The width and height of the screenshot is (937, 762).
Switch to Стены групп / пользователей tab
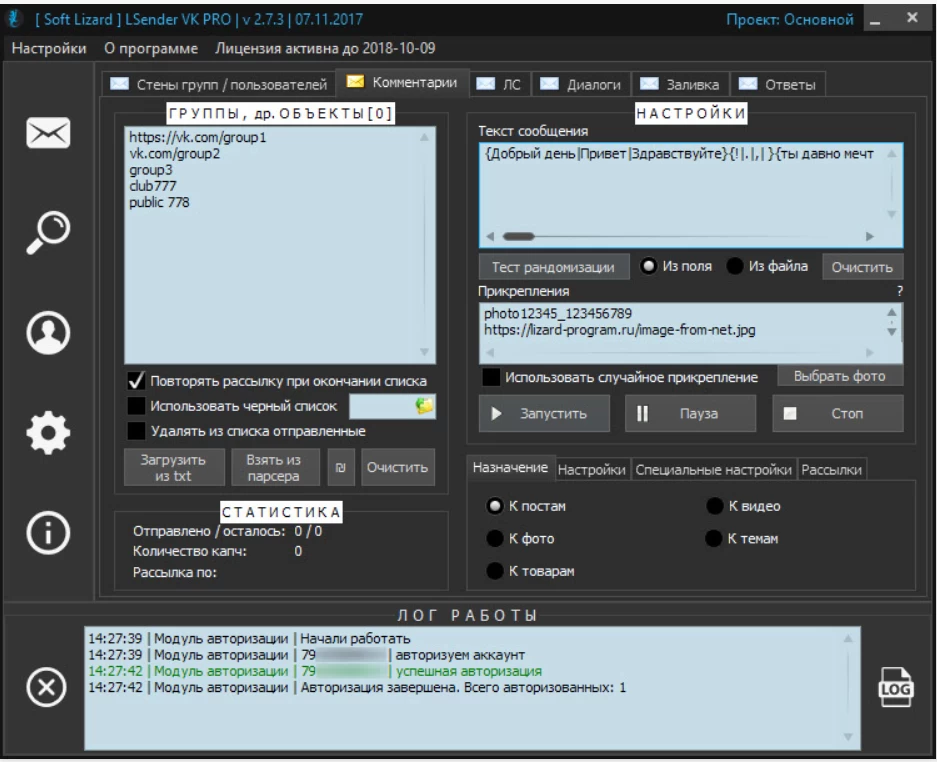click(x=219, y=84)
